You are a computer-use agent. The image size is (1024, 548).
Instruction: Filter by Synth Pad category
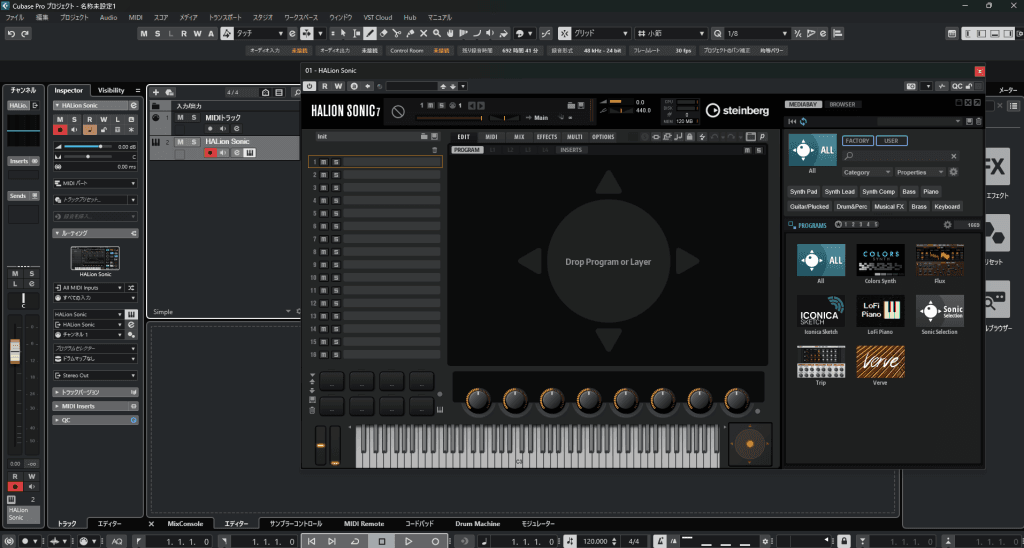[803, 192]
